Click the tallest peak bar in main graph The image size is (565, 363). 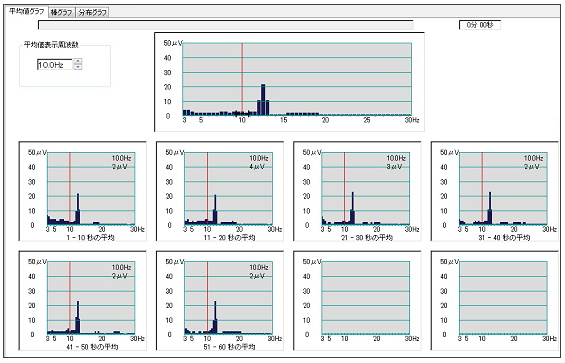(263, 100)
